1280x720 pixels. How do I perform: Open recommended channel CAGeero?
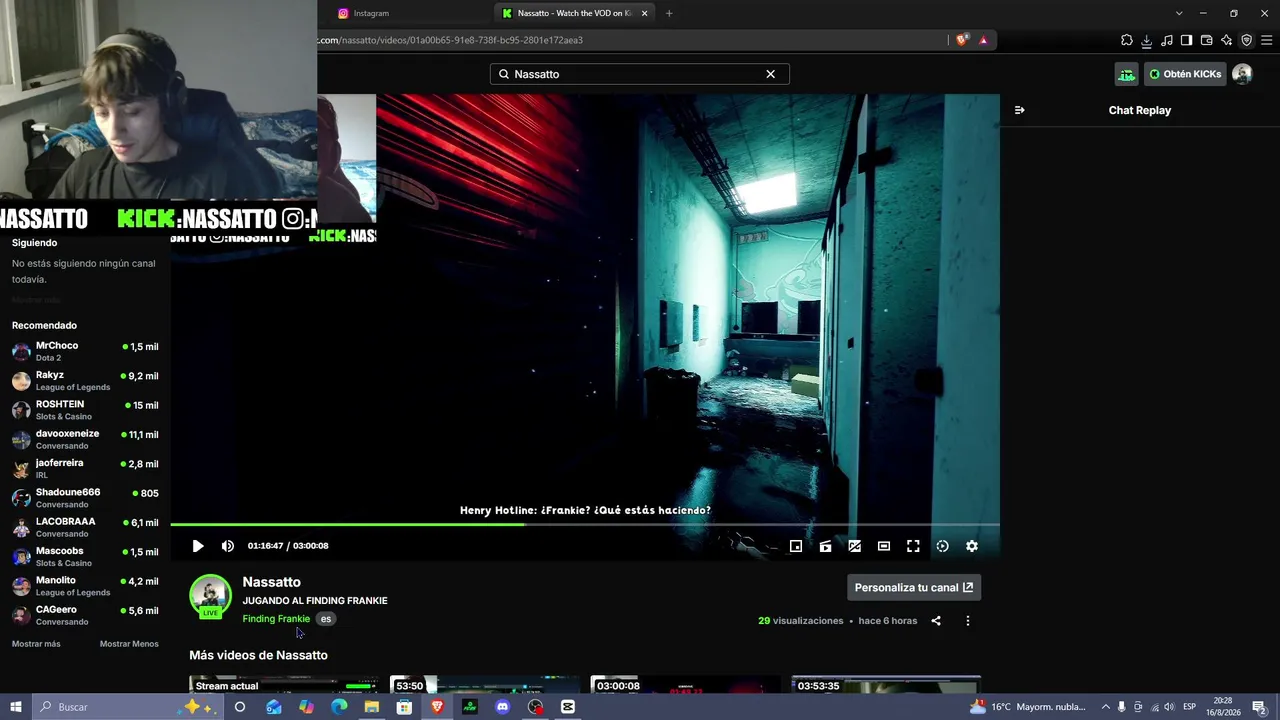click(85, 615)
